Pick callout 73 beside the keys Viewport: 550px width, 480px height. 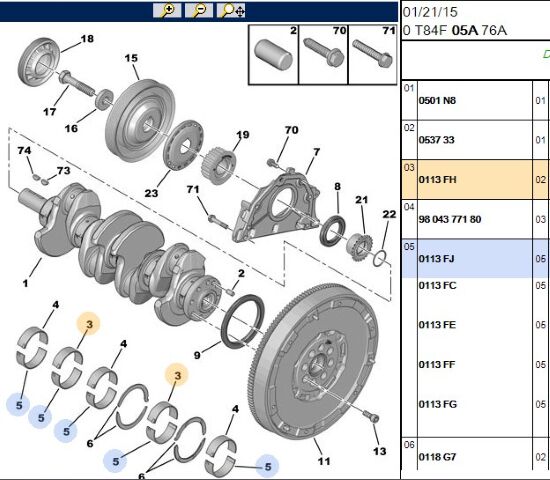[x=63, y=171]
